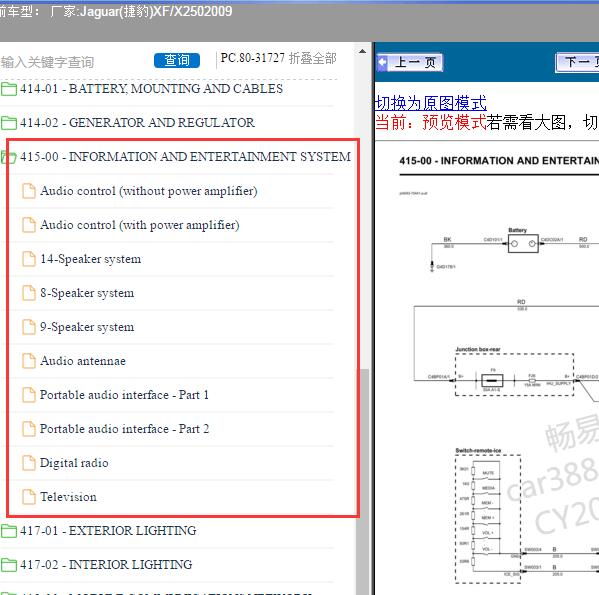Click the back arrow icon on previous page button
599x595 pixels.
pos(382,63)
